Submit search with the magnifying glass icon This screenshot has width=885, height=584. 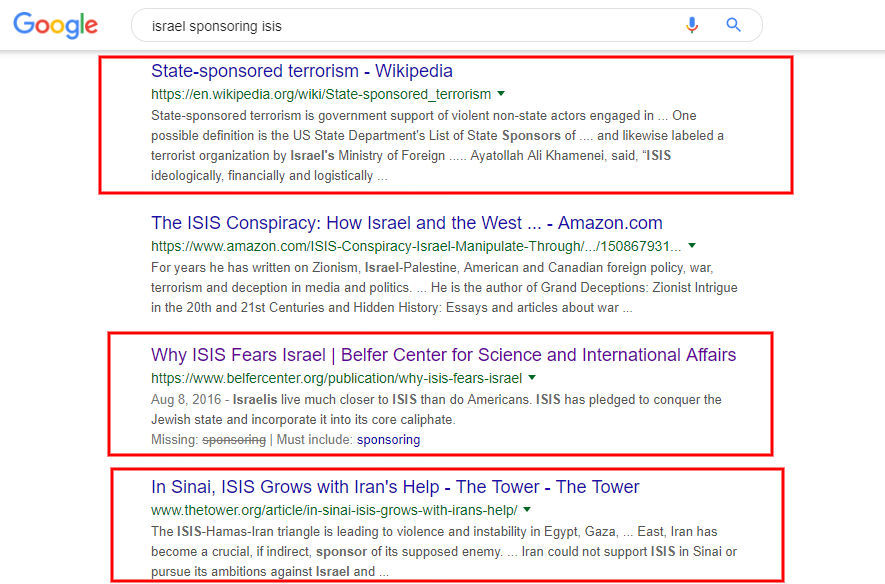click(733, 25)
